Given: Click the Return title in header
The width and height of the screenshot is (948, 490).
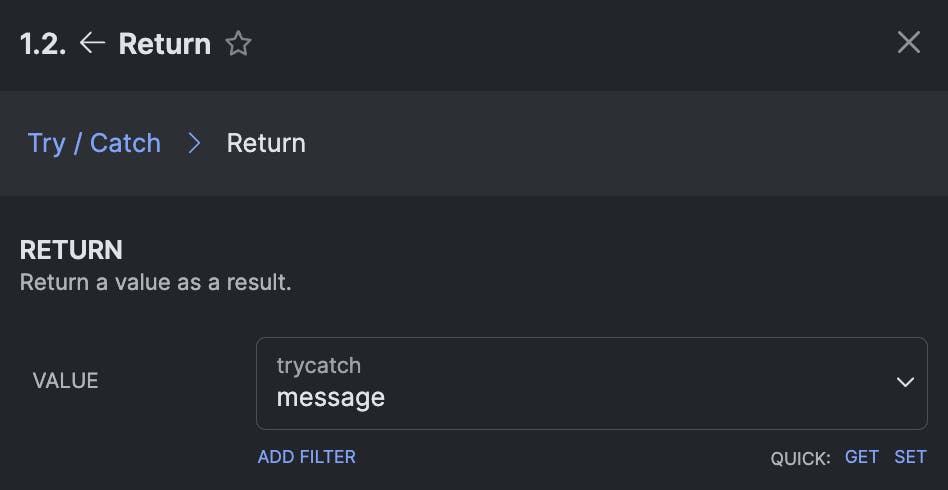Looking at the screenshot, I should (165, 44).
